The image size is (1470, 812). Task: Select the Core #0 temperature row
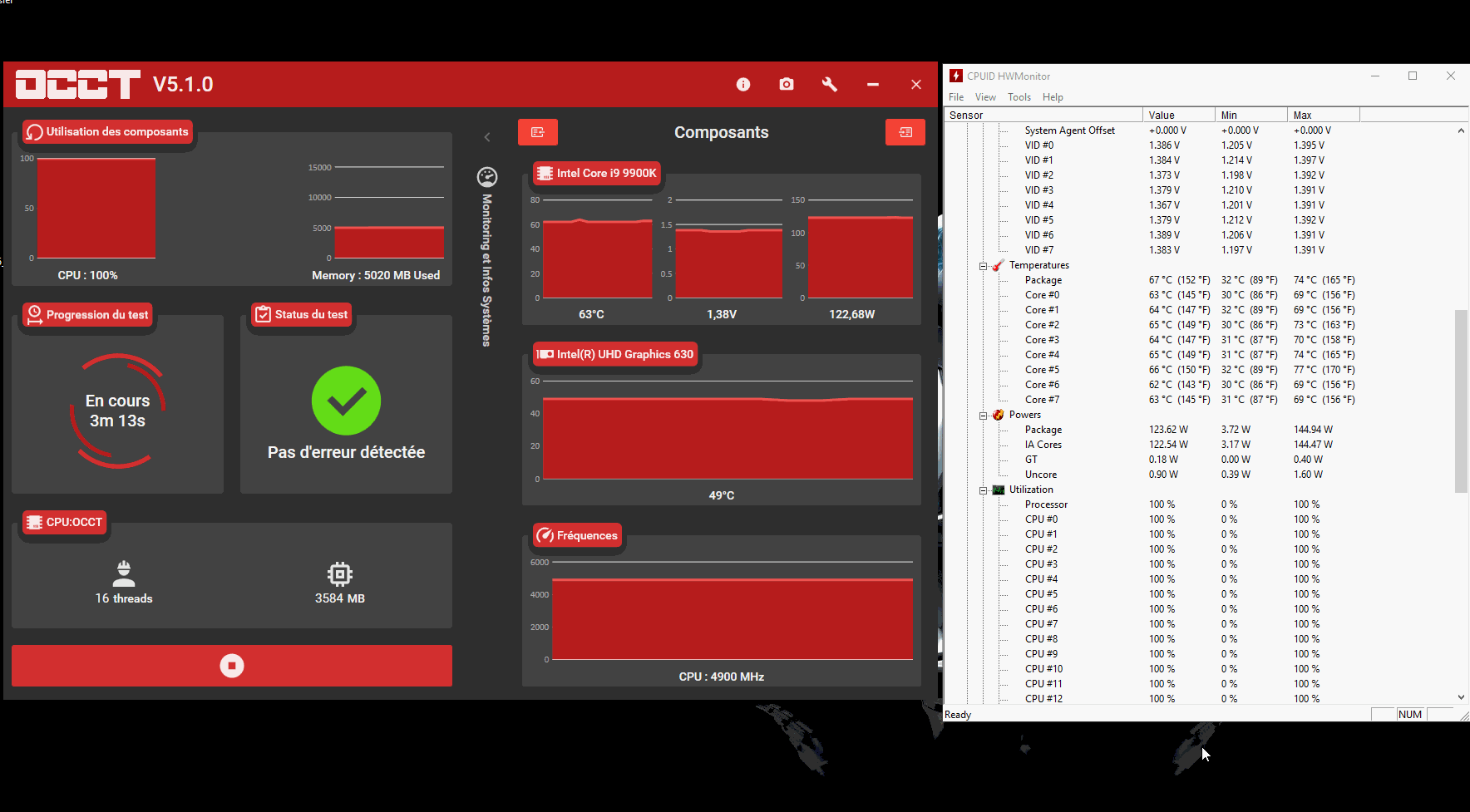(x=1042, y=295)
